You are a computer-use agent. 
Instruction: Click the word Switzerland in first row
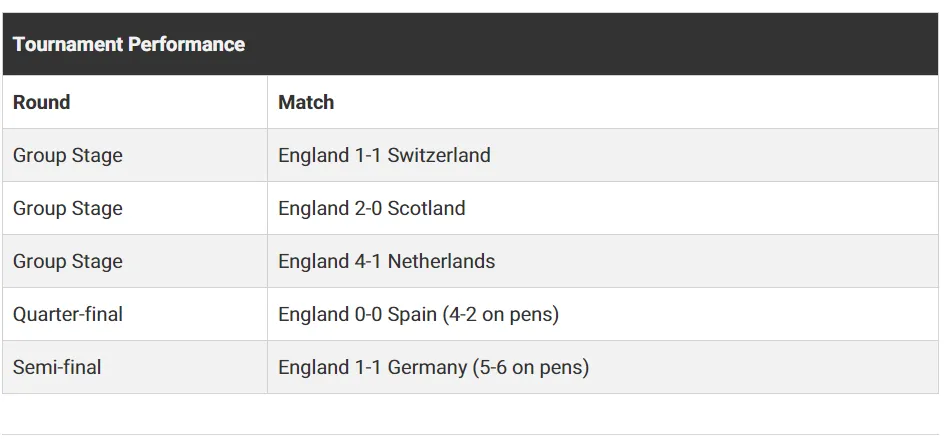439,155
